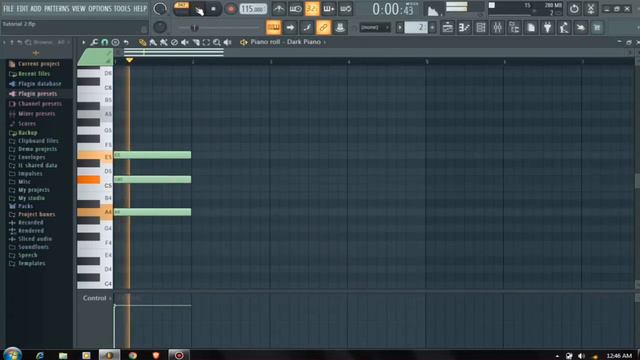
Task: Open the ADD menu
Action: [x=36, y=9]
